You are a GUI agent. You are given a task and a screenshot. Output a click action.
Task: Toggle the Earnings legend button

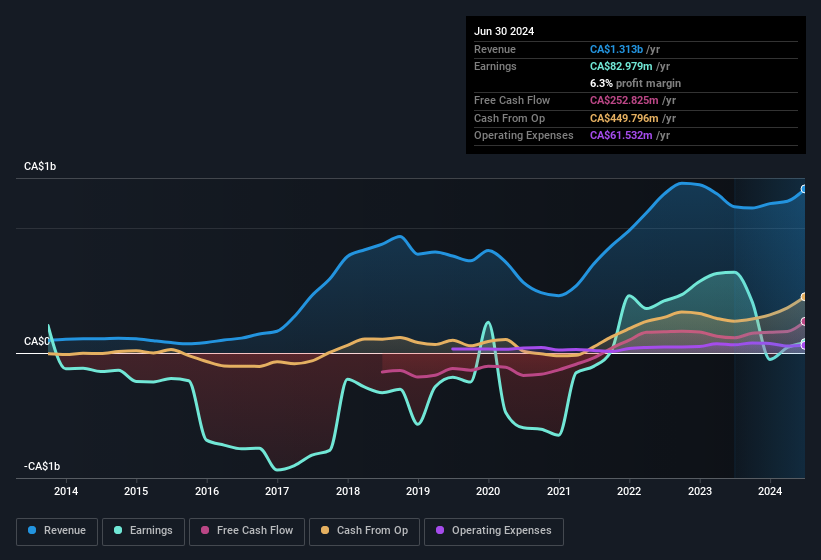point(143,531)
